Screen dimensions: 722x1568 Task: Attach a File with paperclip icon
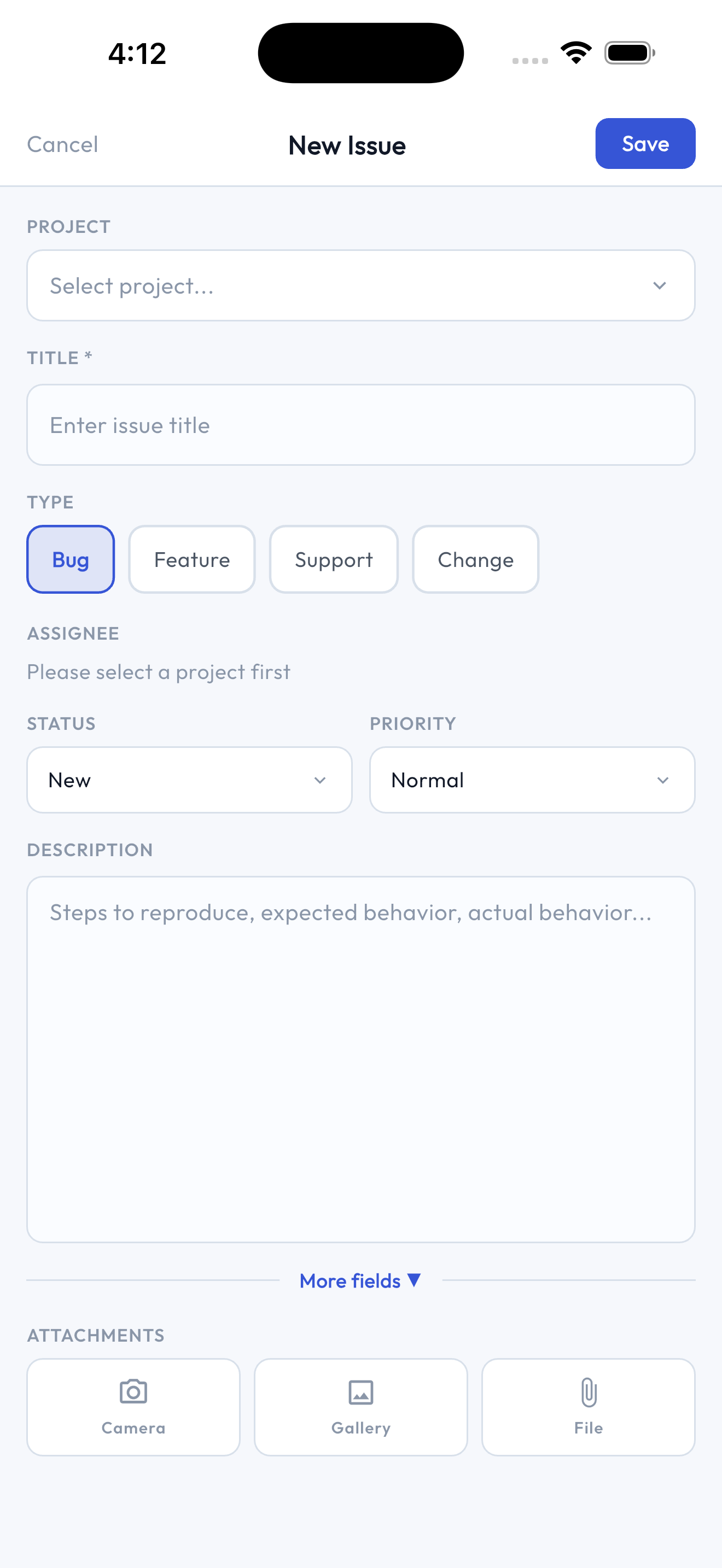coord(588,1407)
